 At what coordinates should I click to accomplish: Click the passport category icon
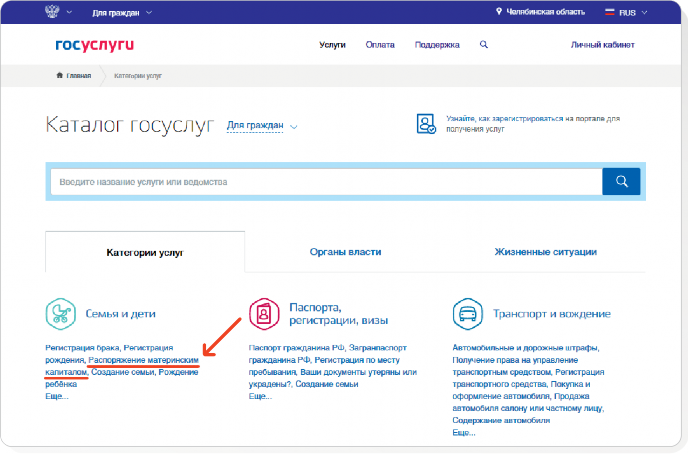pyautogui.click(x=264, y=314)
